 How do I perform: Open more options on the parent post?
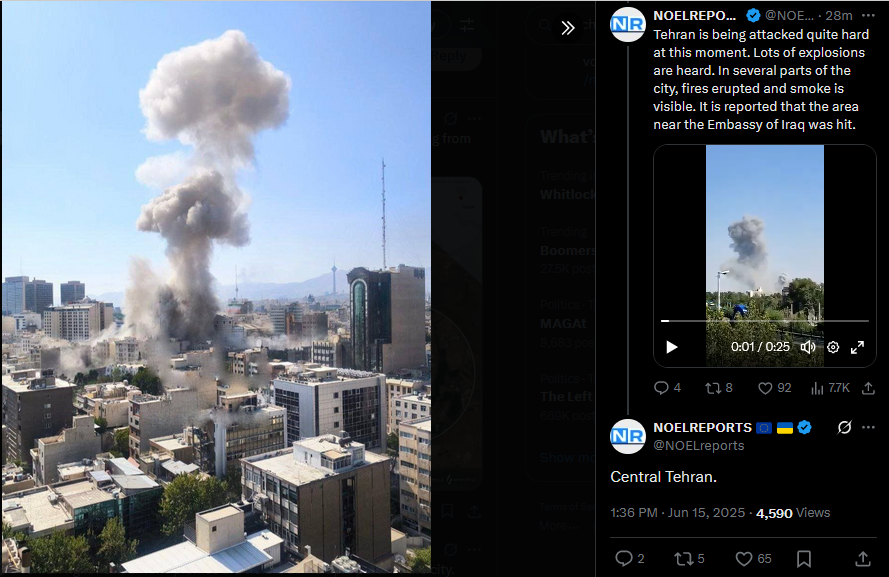[x=868, y=15]
